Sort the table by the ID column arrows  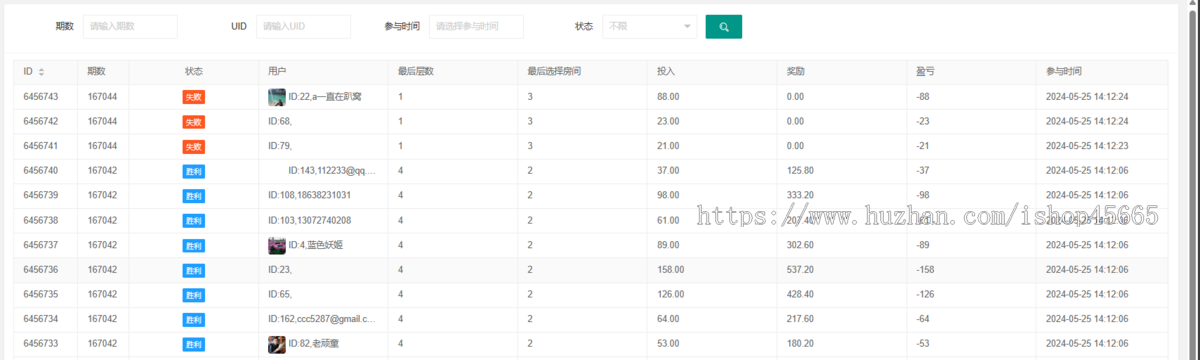(x=42, y=72)
